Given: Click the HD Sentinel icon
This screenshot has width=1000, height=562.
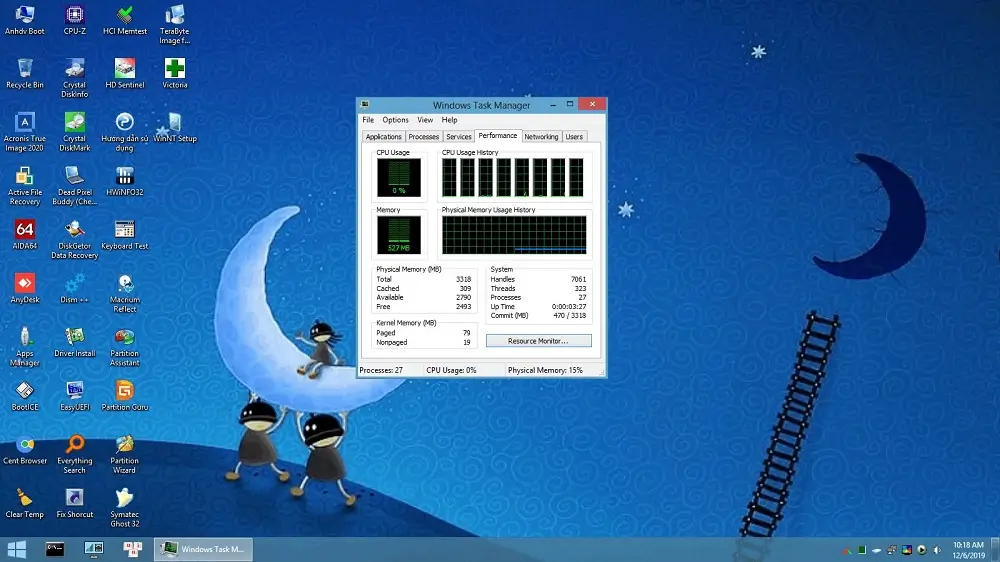Looking at the screenshot, I should (x=125, y=70).
